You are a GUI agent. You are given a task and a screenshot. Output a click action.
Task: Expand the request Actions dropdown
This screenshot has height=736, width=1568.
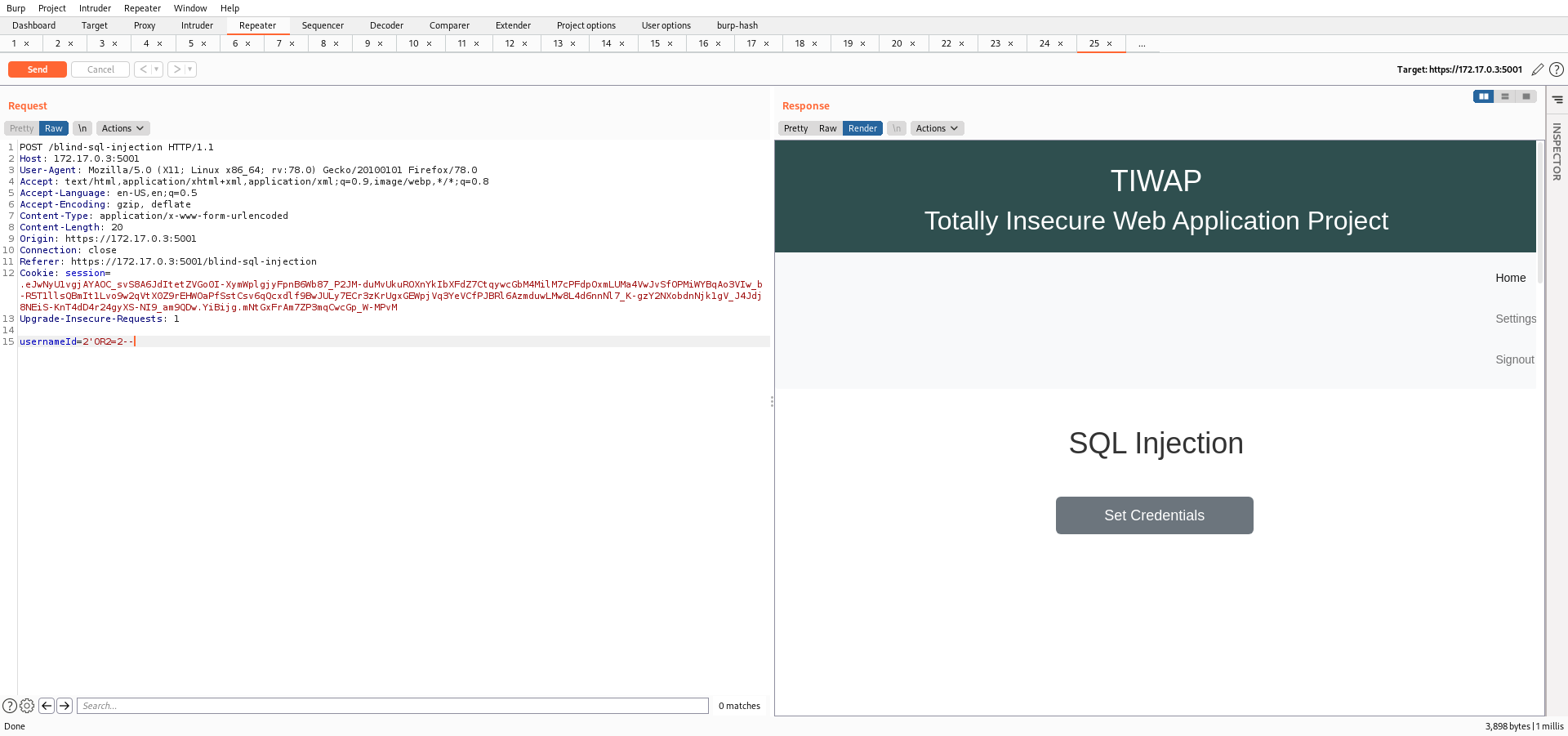[x=122, y=128]
